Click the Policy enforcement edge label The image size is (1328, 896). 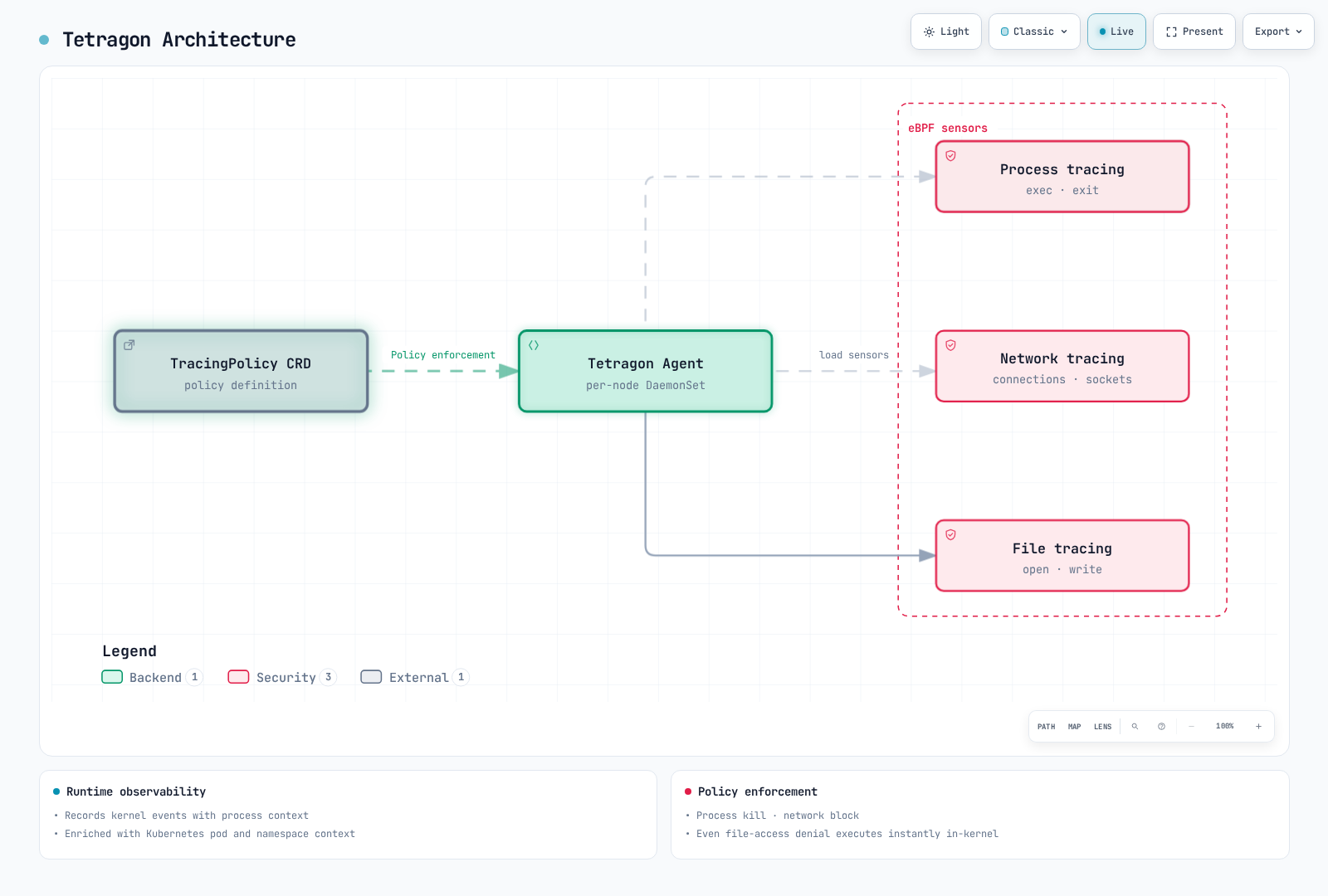[443, 355]
